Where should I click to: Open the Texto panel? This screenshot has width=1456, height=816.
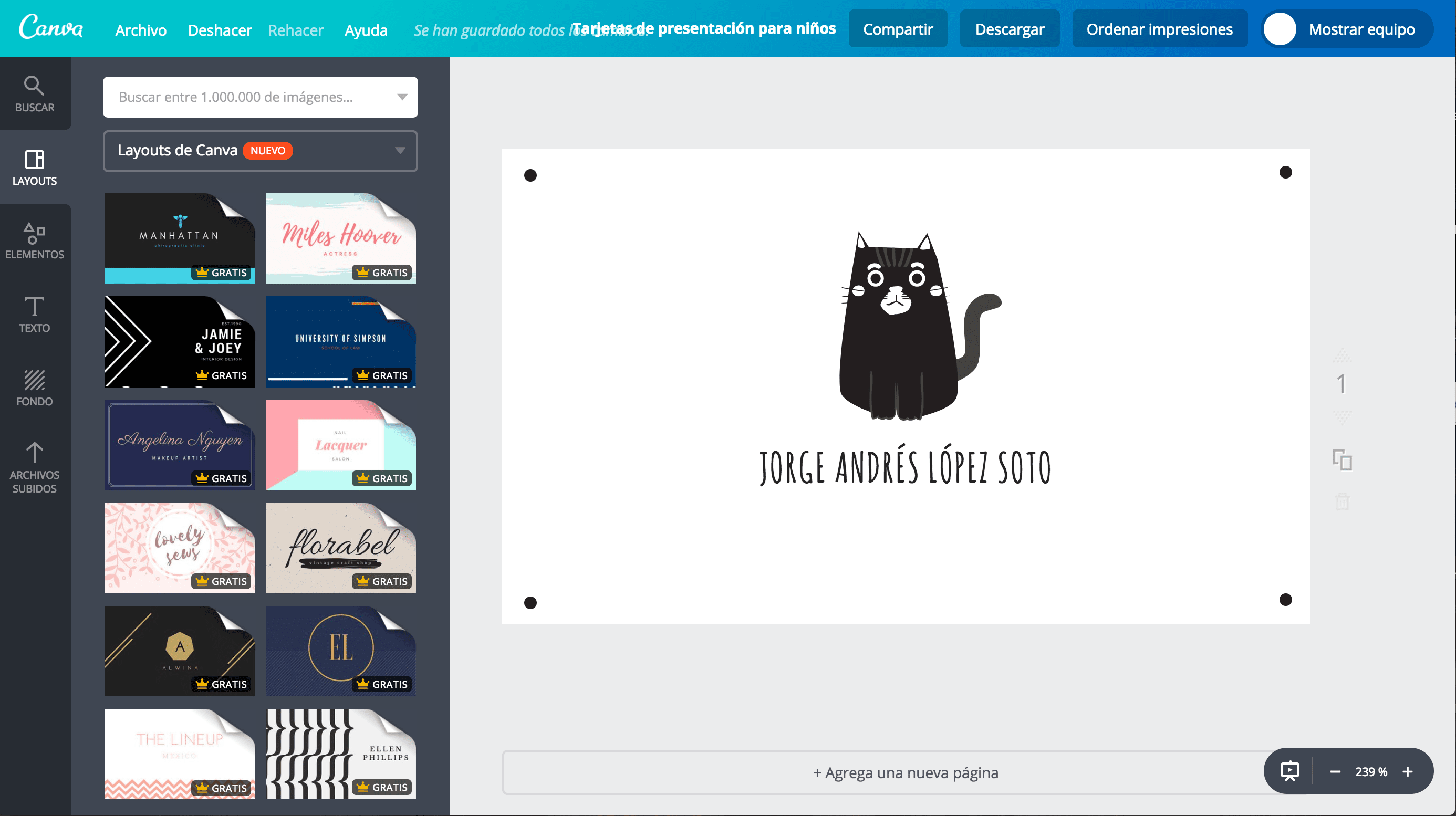pos(35,314)
